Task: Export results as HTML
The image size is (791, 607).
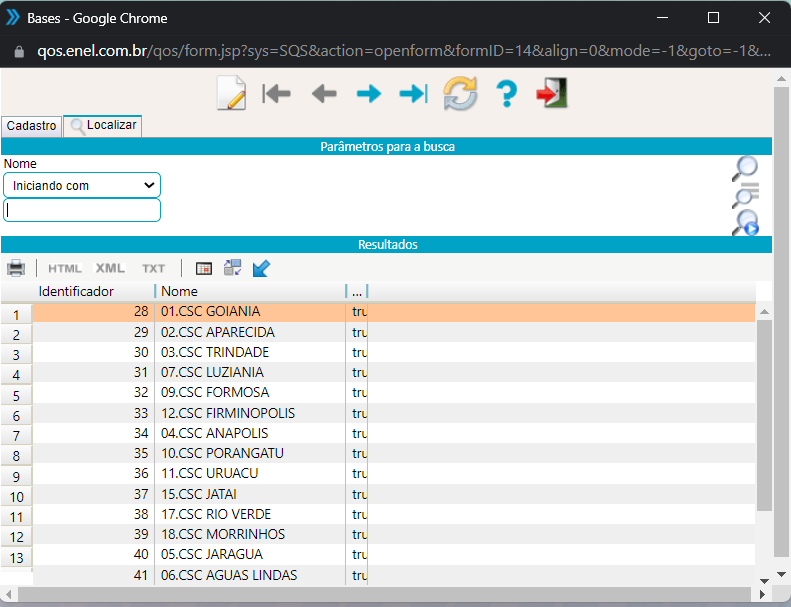Action: [65, 268]
